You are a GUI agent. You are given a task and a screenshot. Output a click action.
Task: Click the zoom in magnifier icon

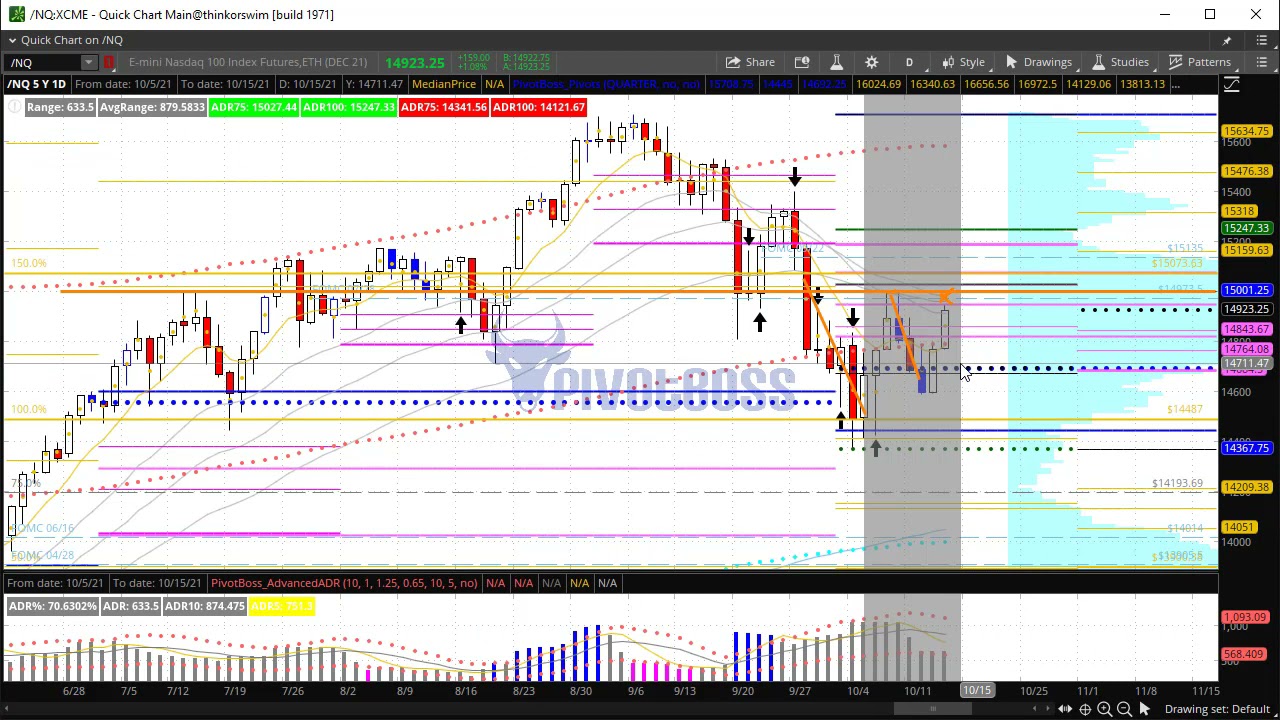point(1104,709)
